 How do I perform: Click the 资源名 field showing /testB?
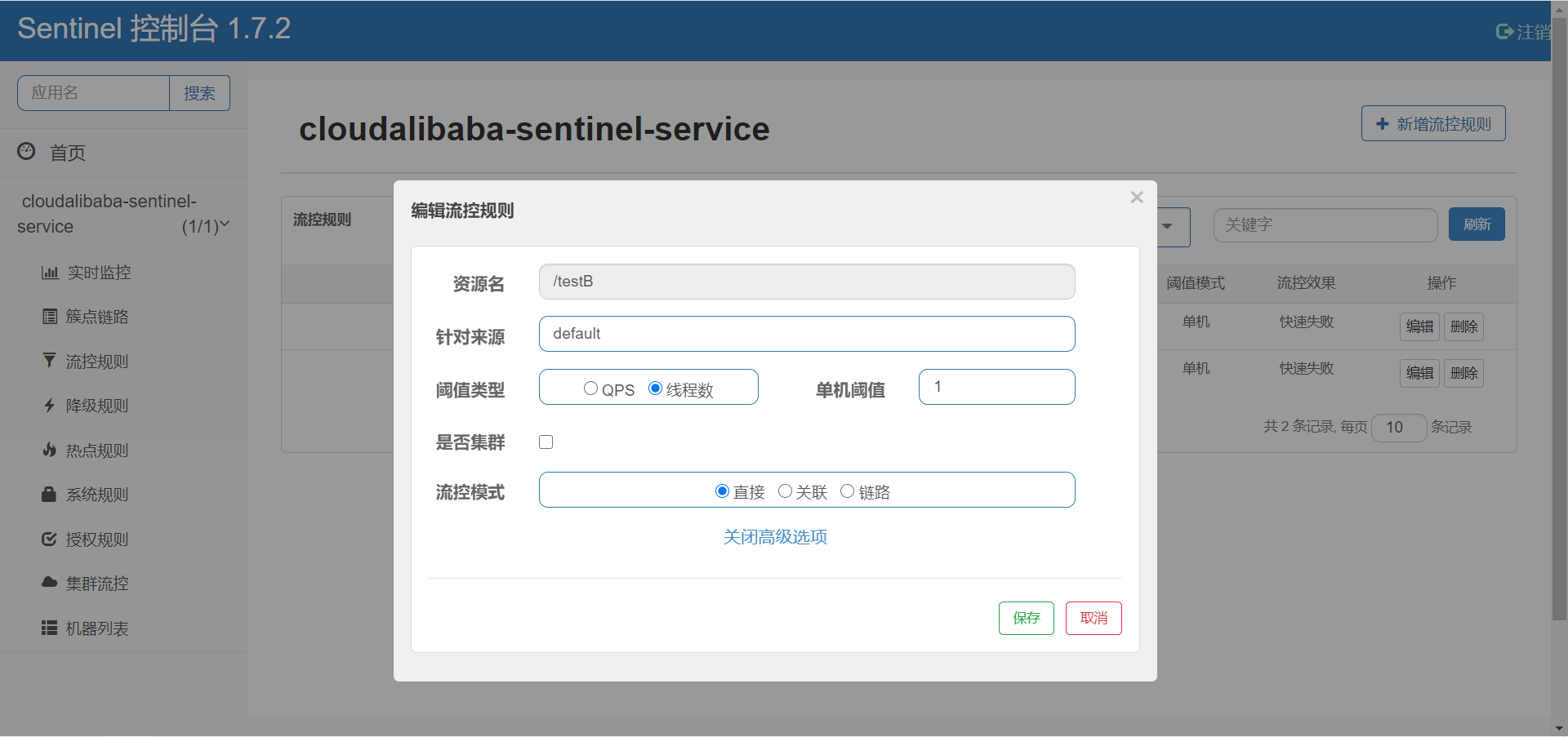point(807,282)
